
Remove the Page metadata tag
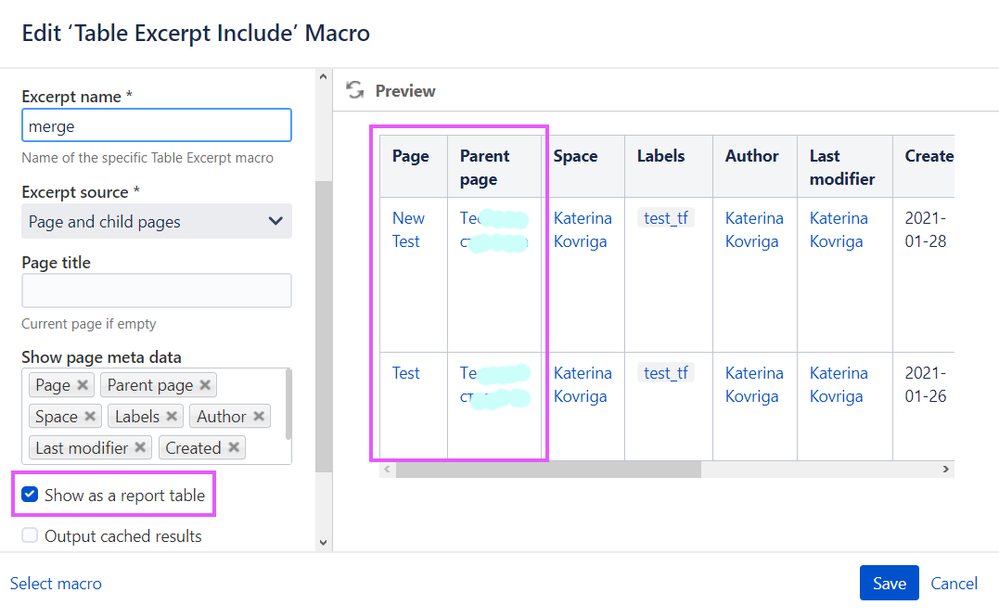click(83, 385)
